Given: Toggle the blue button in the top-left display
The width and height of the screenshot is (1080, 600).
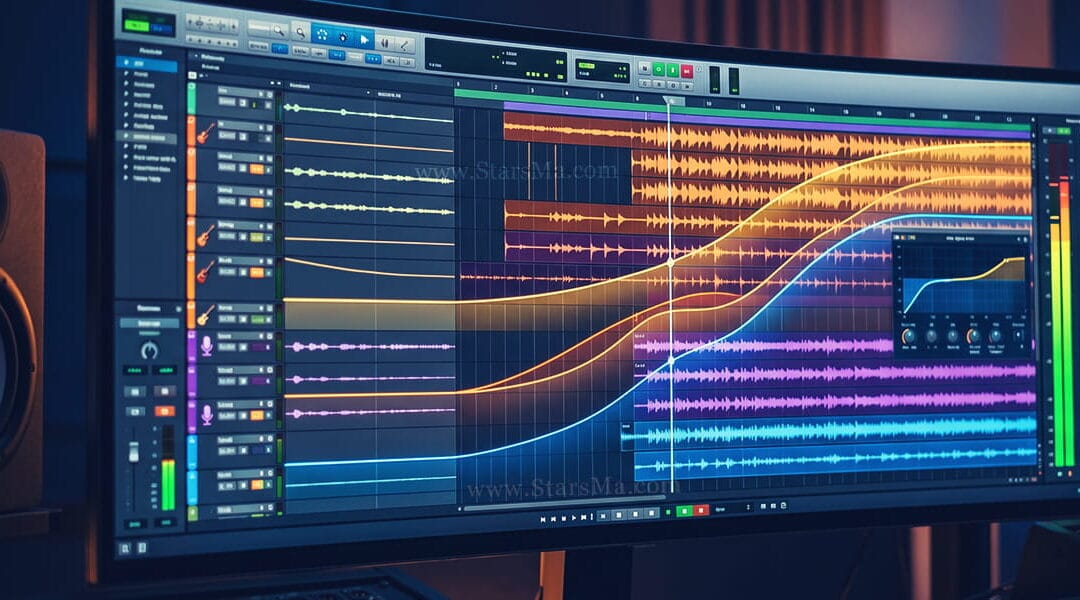Looking at the screenshot, I should [162, 28].
